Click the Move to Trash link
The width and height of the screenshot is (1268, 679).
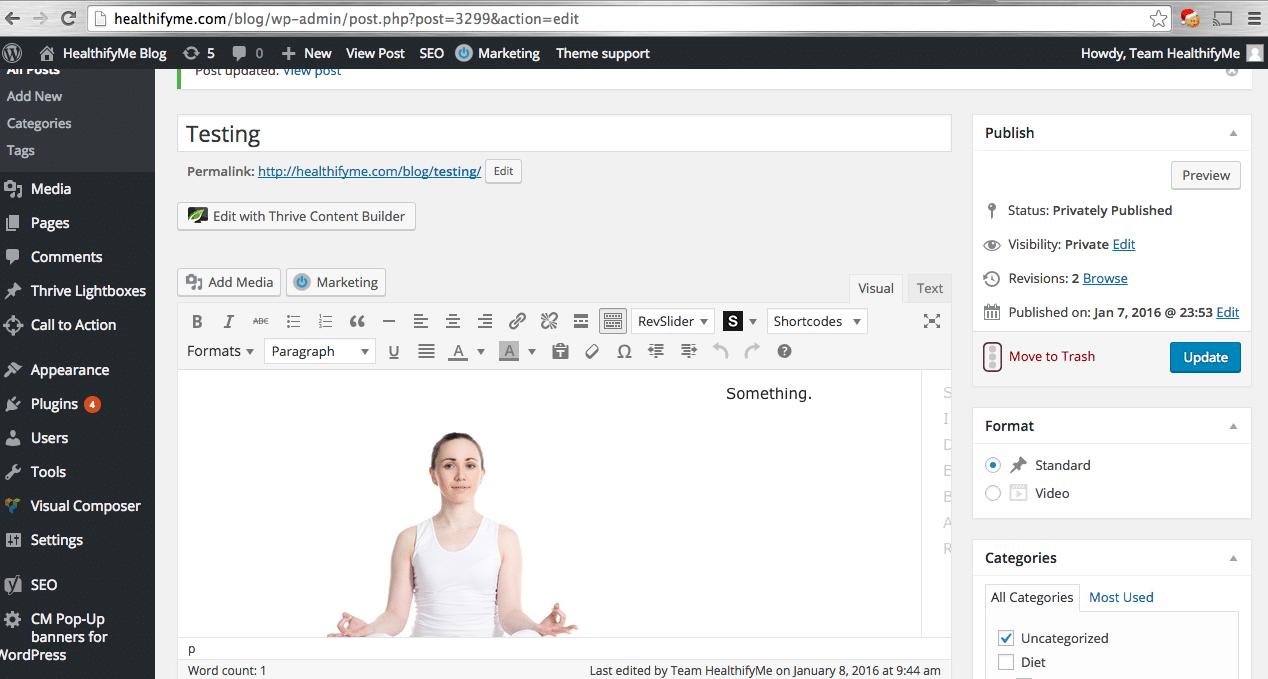tap(1051, 356)
